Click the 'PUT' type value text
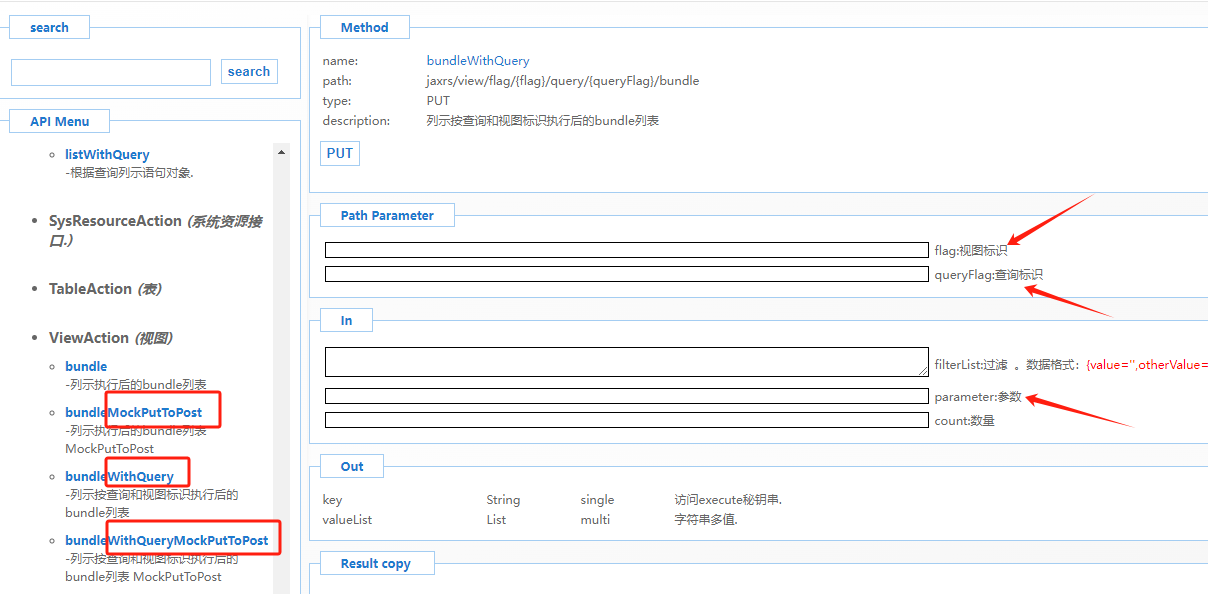 click(x=438, y=101)
